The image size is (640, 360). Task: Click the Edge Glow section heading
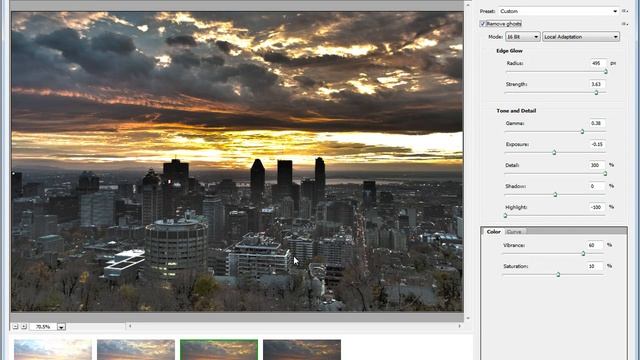pos(509,51)
